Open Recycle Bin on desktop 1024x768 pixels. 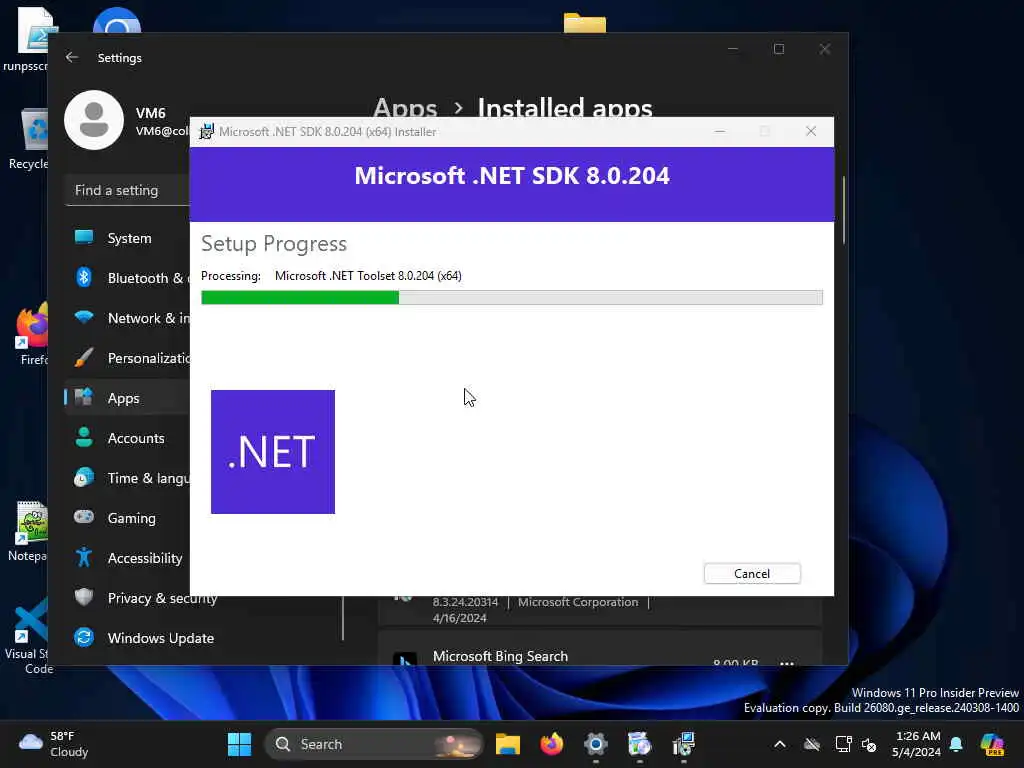pyautogui.click(x=31, y=138)
